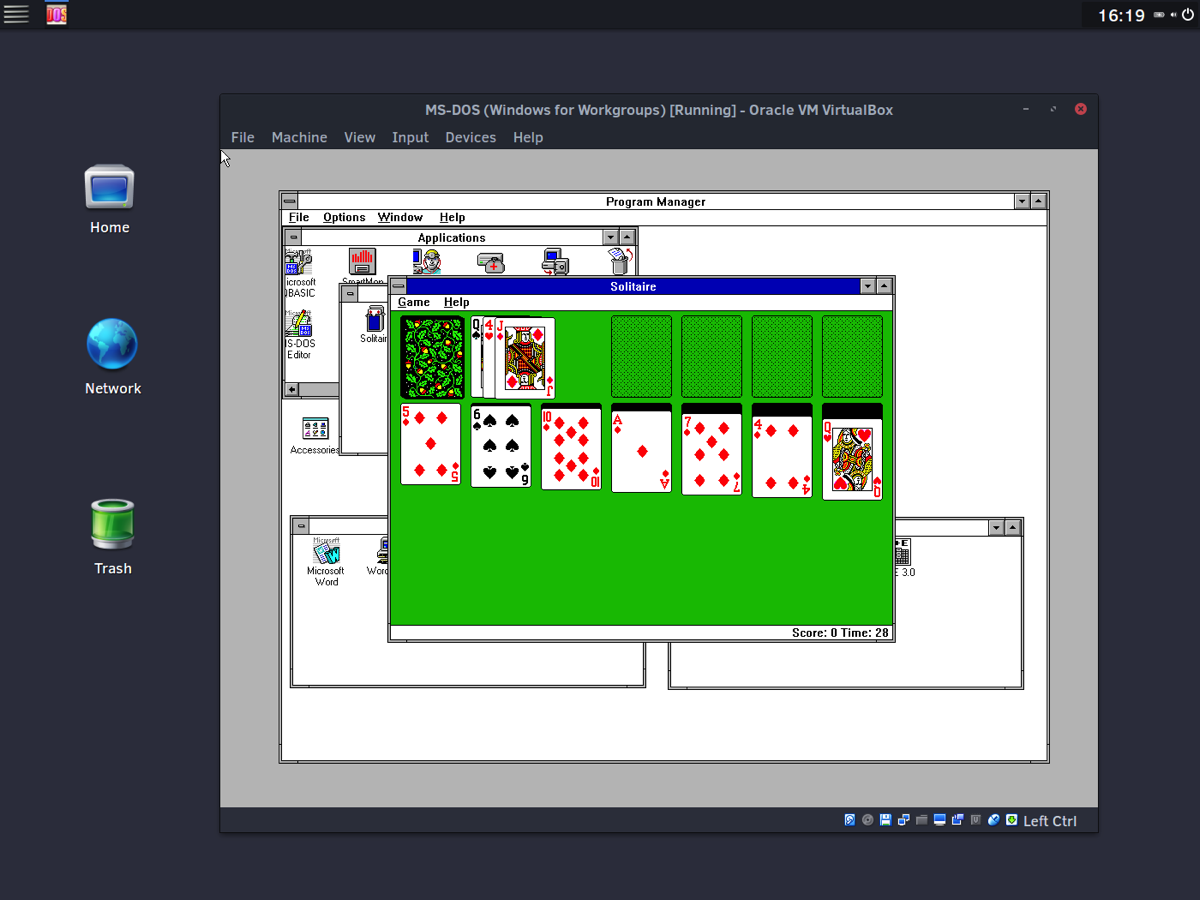The height and width of the screenshot is (900, 1200).
Task: Pick the 5 of diamonds tableau card
Action: tap(431, 444)
